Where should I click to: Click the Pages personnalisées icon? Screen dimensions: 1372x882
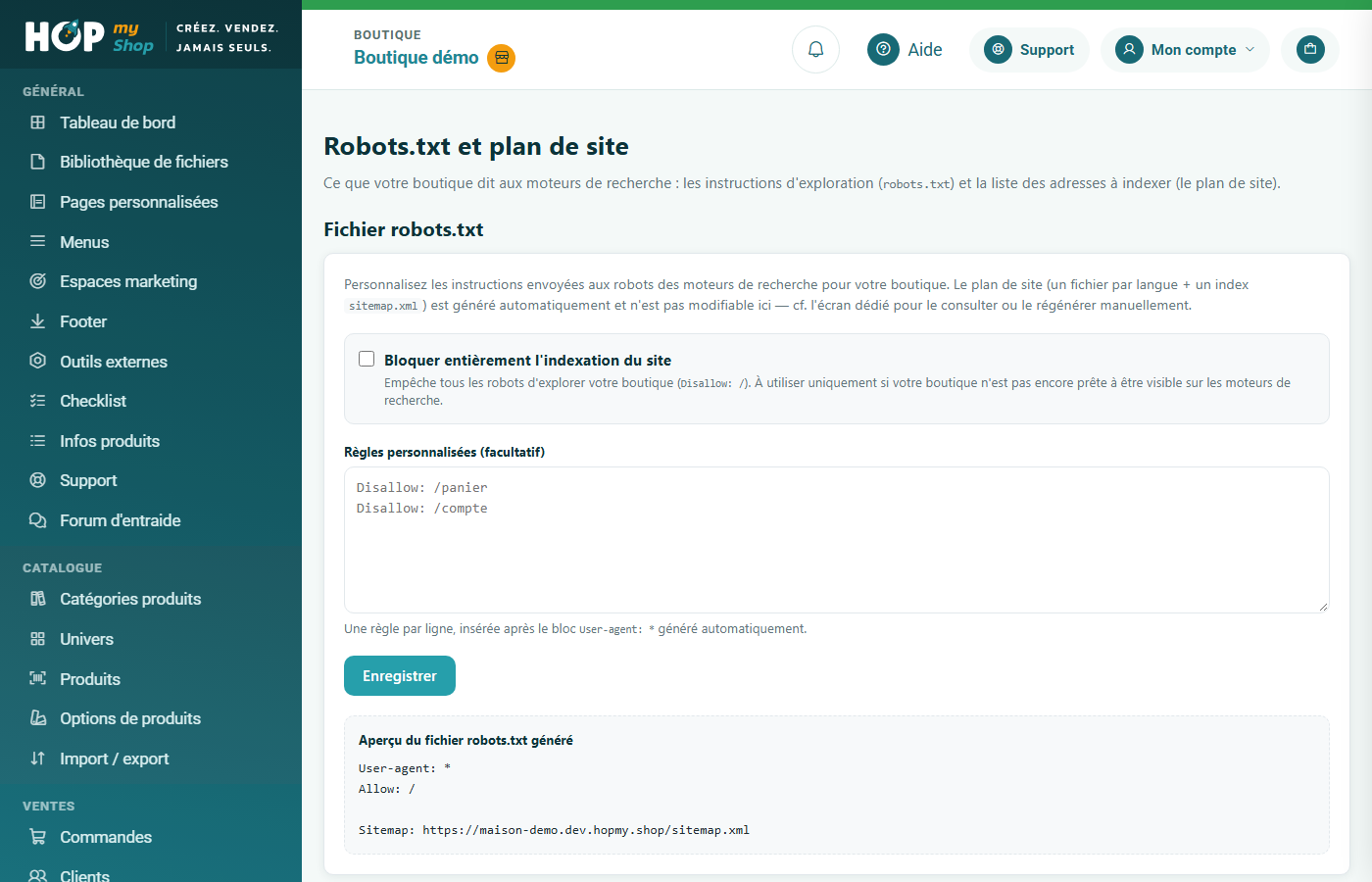coord(38,202)
